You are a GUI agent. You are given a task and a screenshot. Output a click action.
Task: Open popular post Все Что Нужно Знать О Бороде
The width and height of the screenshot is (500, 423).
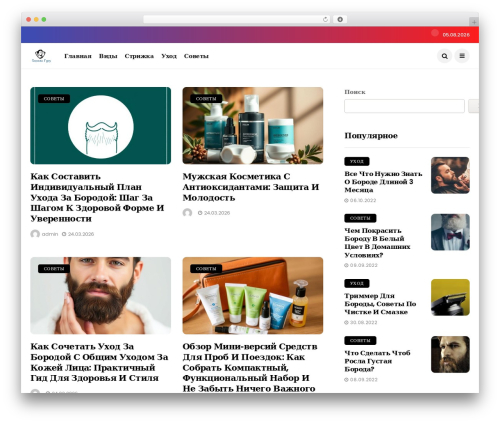click(x=383, y=182)
